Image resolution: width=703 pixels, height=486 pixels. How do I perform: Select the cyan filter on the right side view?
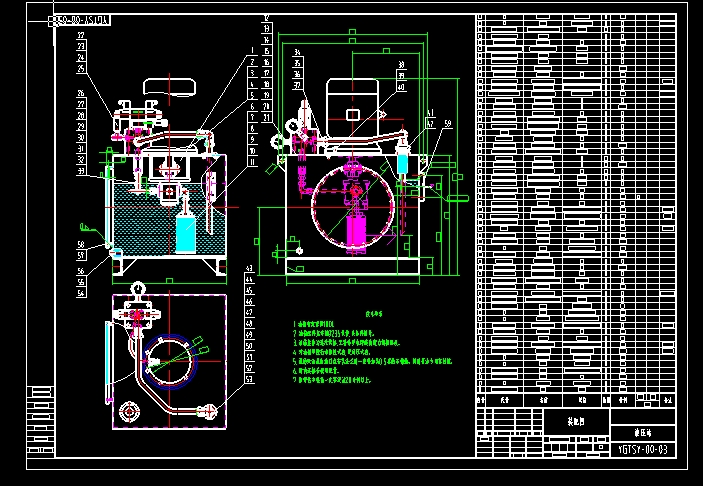click(x=403, y=160)
